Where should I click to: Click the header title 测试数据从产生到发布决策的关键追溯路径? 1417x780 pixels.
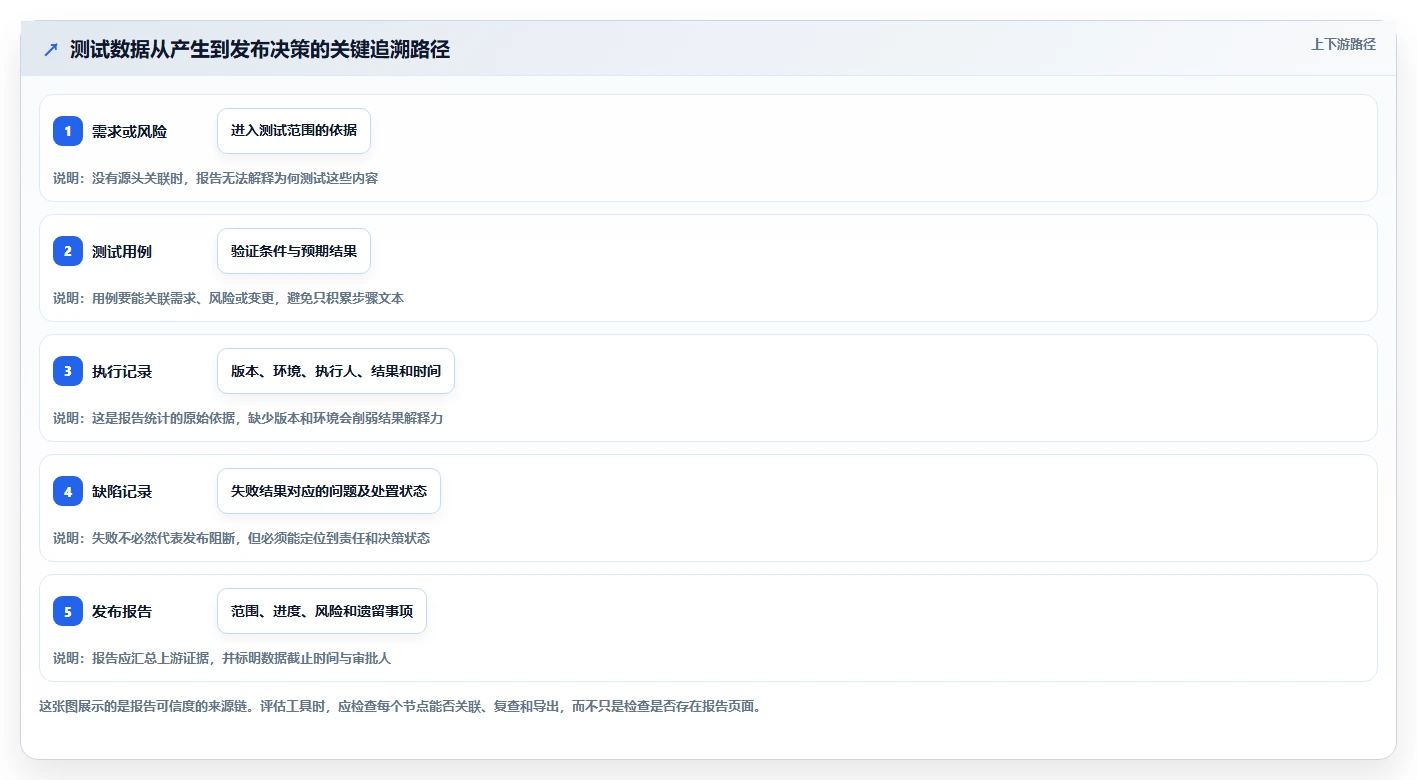pyautogui.click(x=260, y=50)
